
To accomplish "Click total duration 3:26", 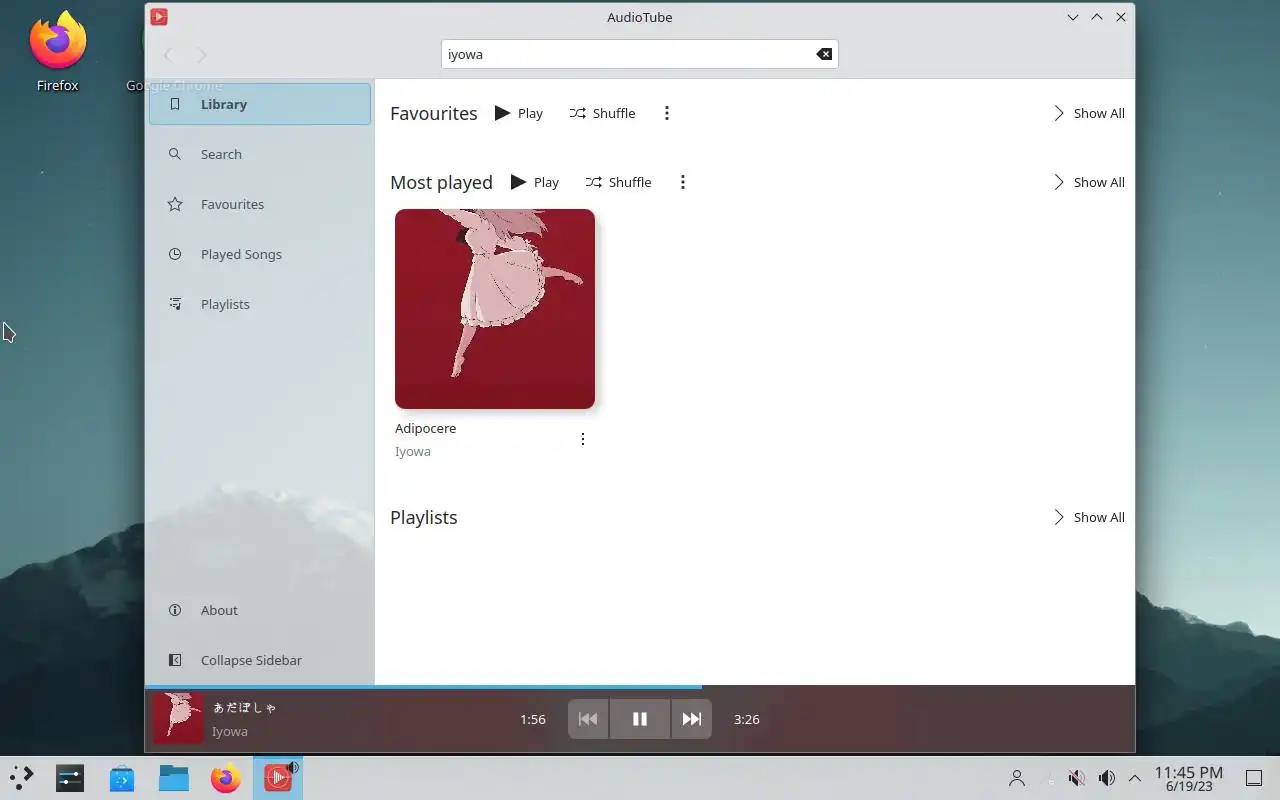I will click(x=747, y=719).
